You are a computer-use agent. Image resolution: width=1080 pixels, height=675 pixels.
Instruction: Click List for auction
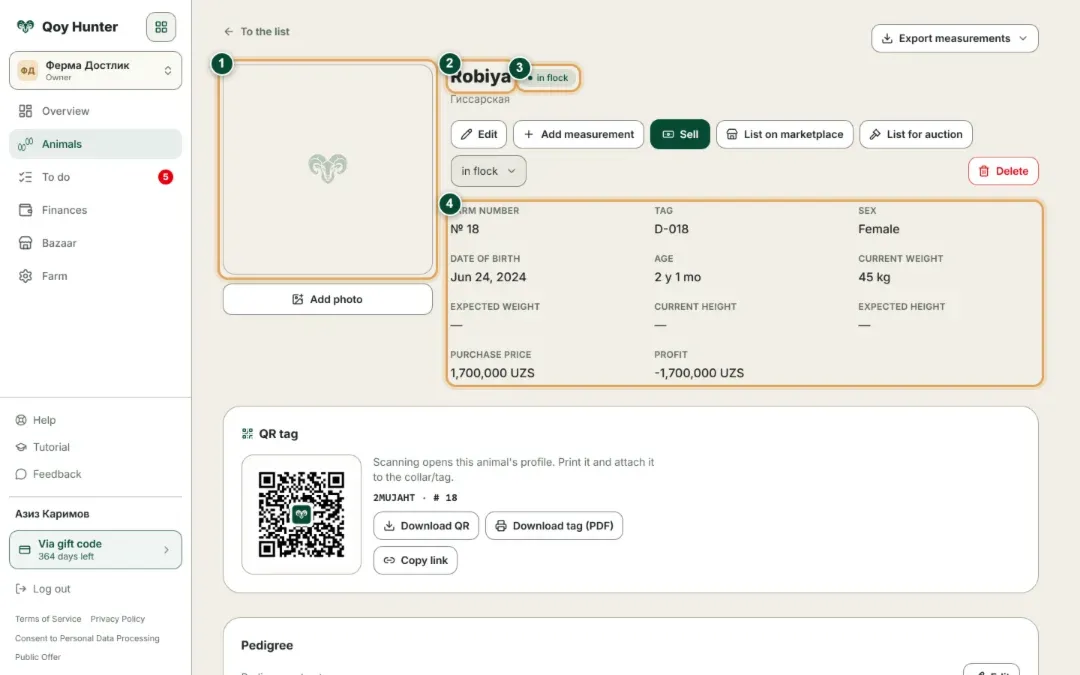click(x=915, y=134)
